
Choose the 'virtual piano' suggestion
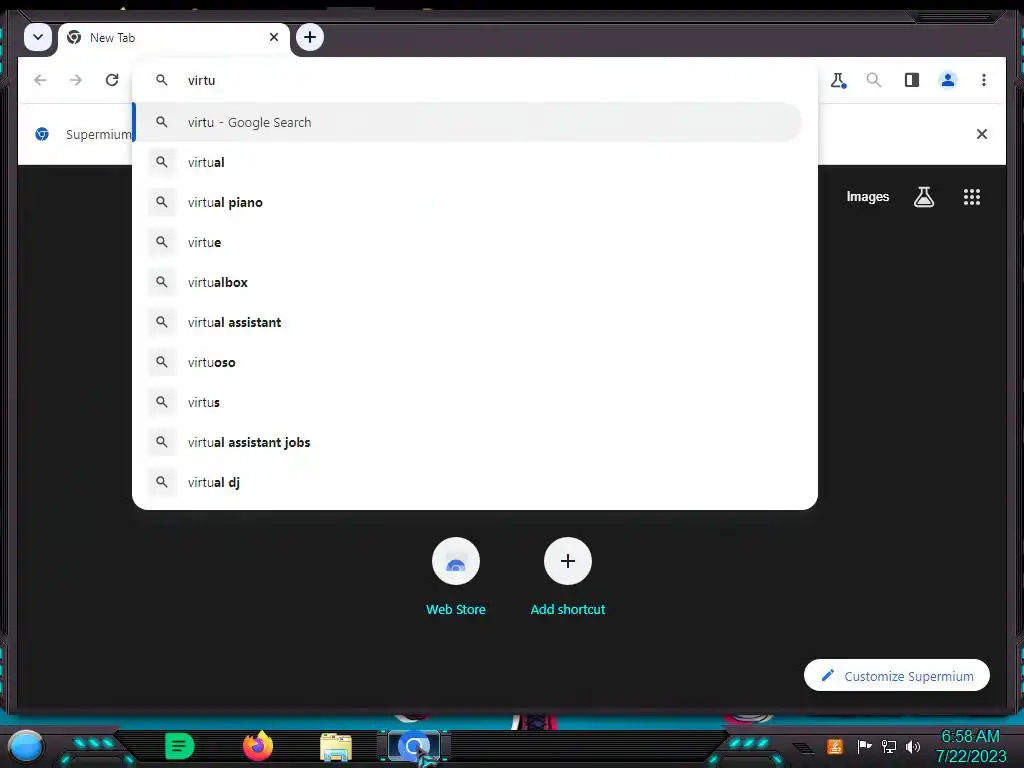point(468,202)
